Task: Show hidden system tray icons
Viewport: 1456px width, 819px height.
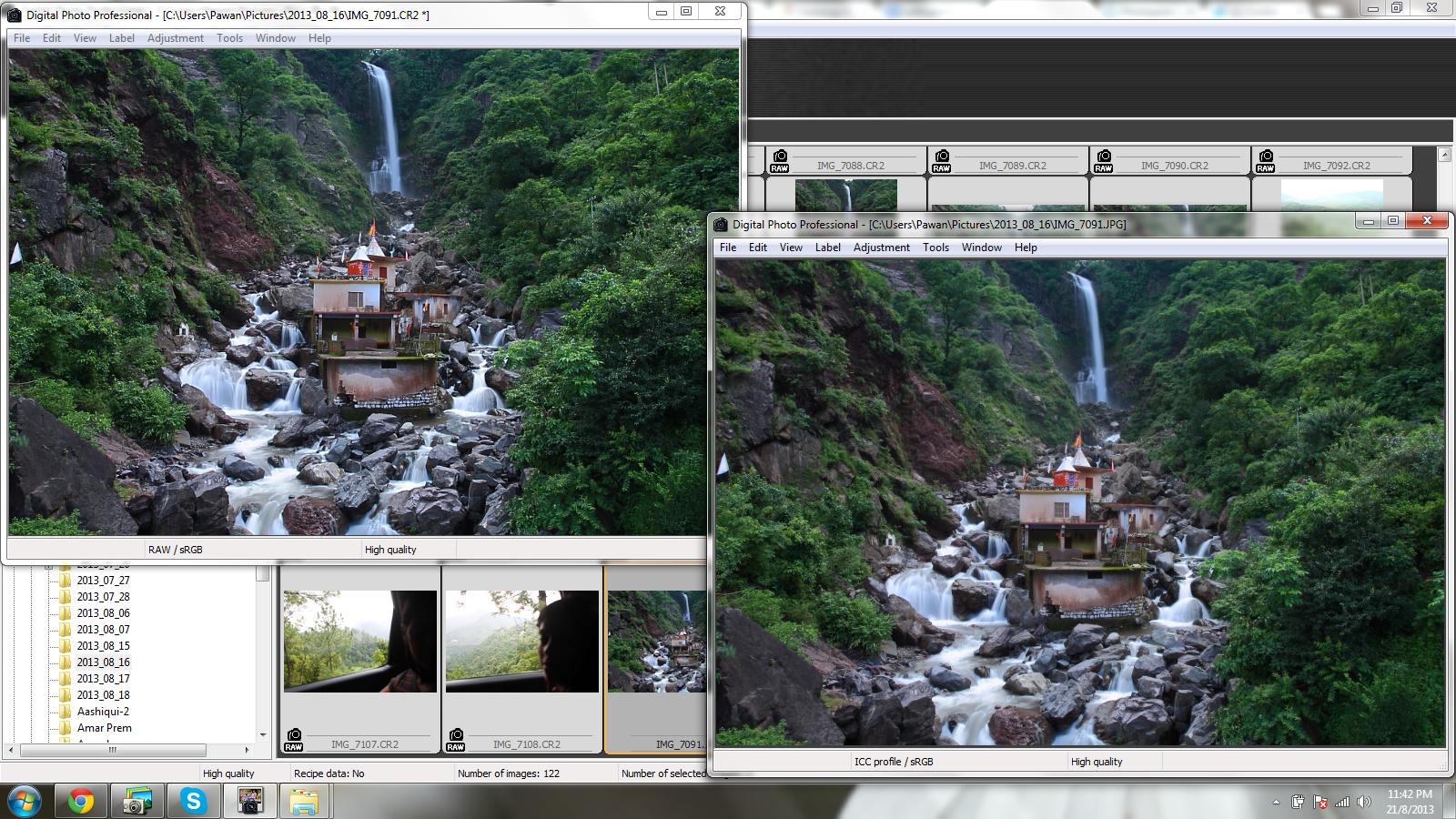Action: 1276,802
